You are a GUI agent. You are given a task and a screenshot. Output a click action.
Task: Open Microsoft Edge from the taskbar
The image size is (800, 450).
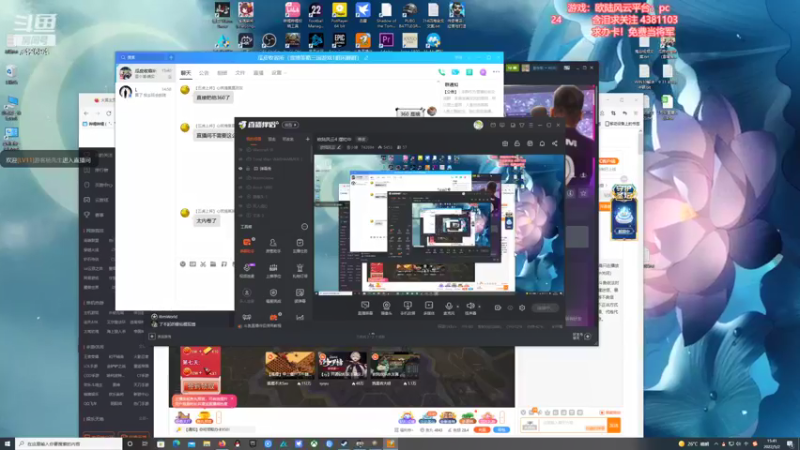coord(176,444)
